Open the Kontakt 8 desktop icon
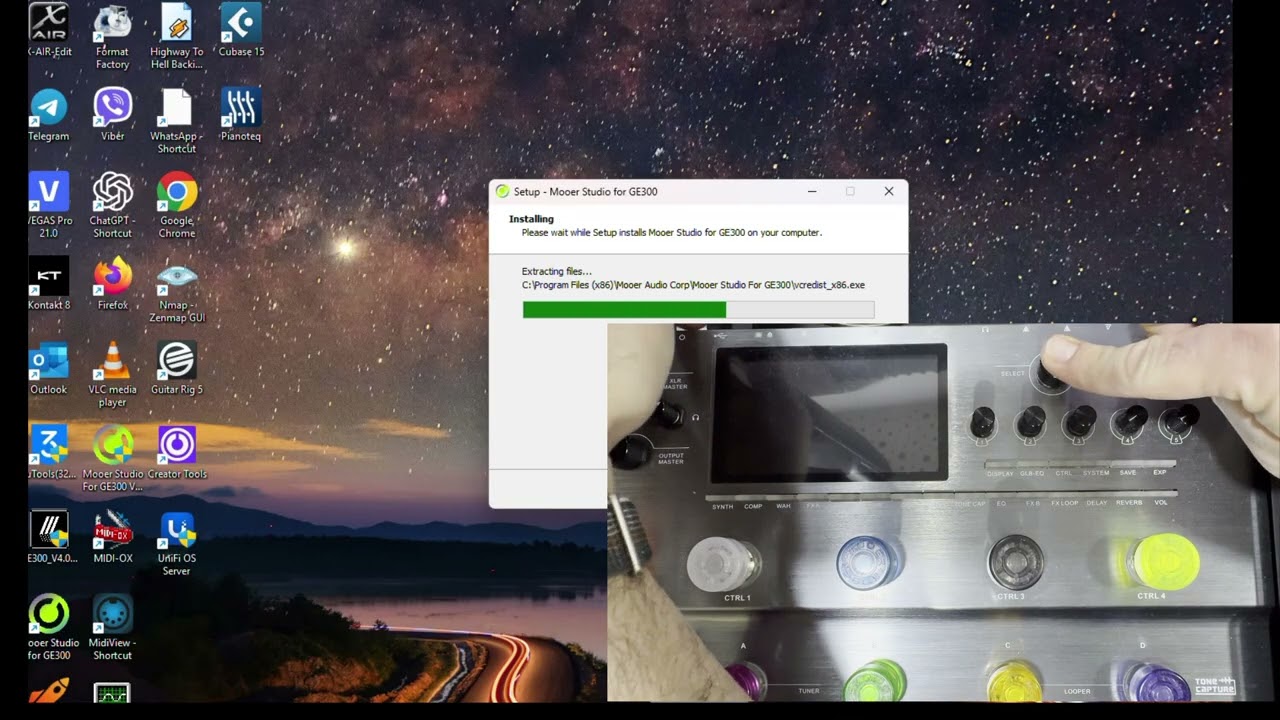 [x=49, y=284]
